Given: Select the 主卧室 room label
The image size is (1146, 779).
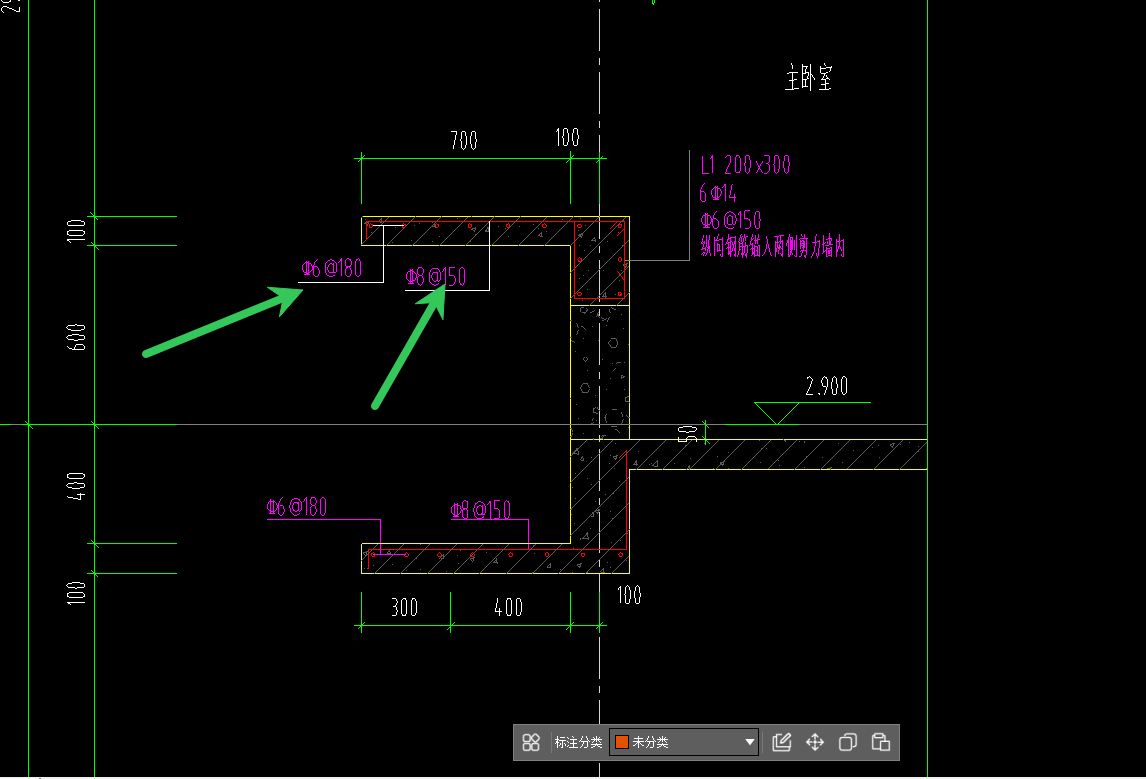Looking at the screenshot, I should tap(809, 77).
